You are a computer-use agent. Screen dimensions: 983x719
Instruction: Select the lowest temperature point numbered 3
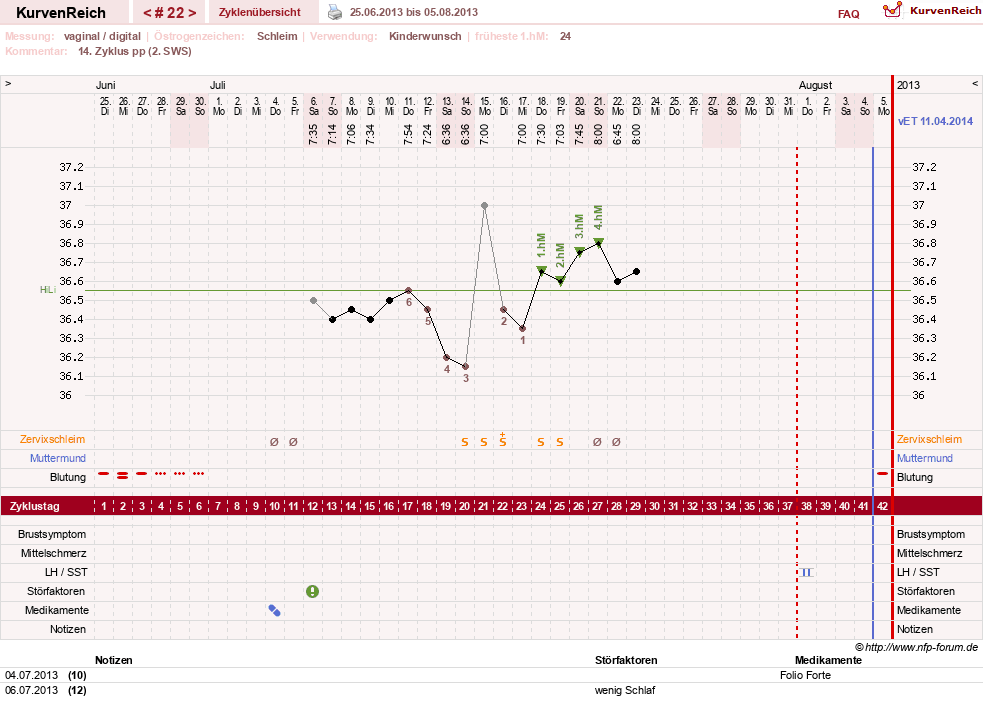click(465, 366)
